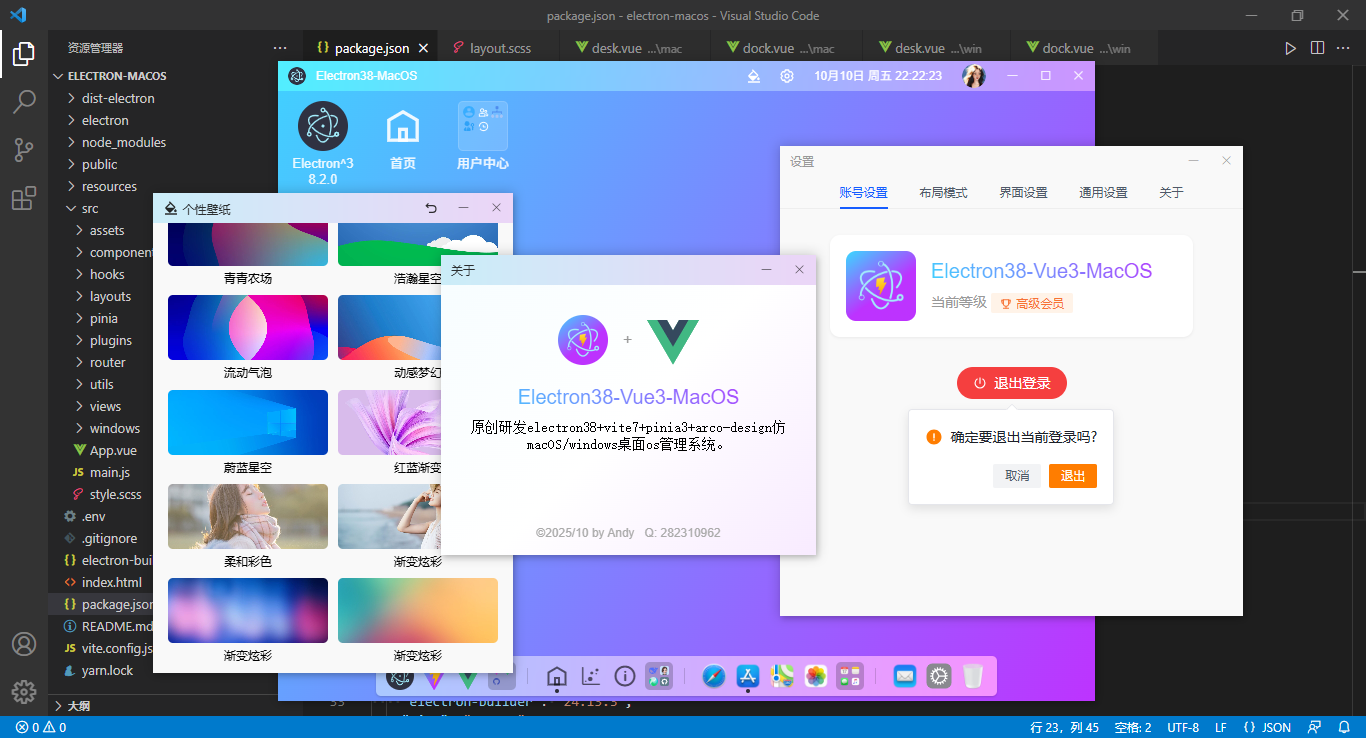Click the 退出登录 logout button
Image resolution: width=1366 pixels, height=738 pixels.
pyautogui.click(x=1011, y=383)
